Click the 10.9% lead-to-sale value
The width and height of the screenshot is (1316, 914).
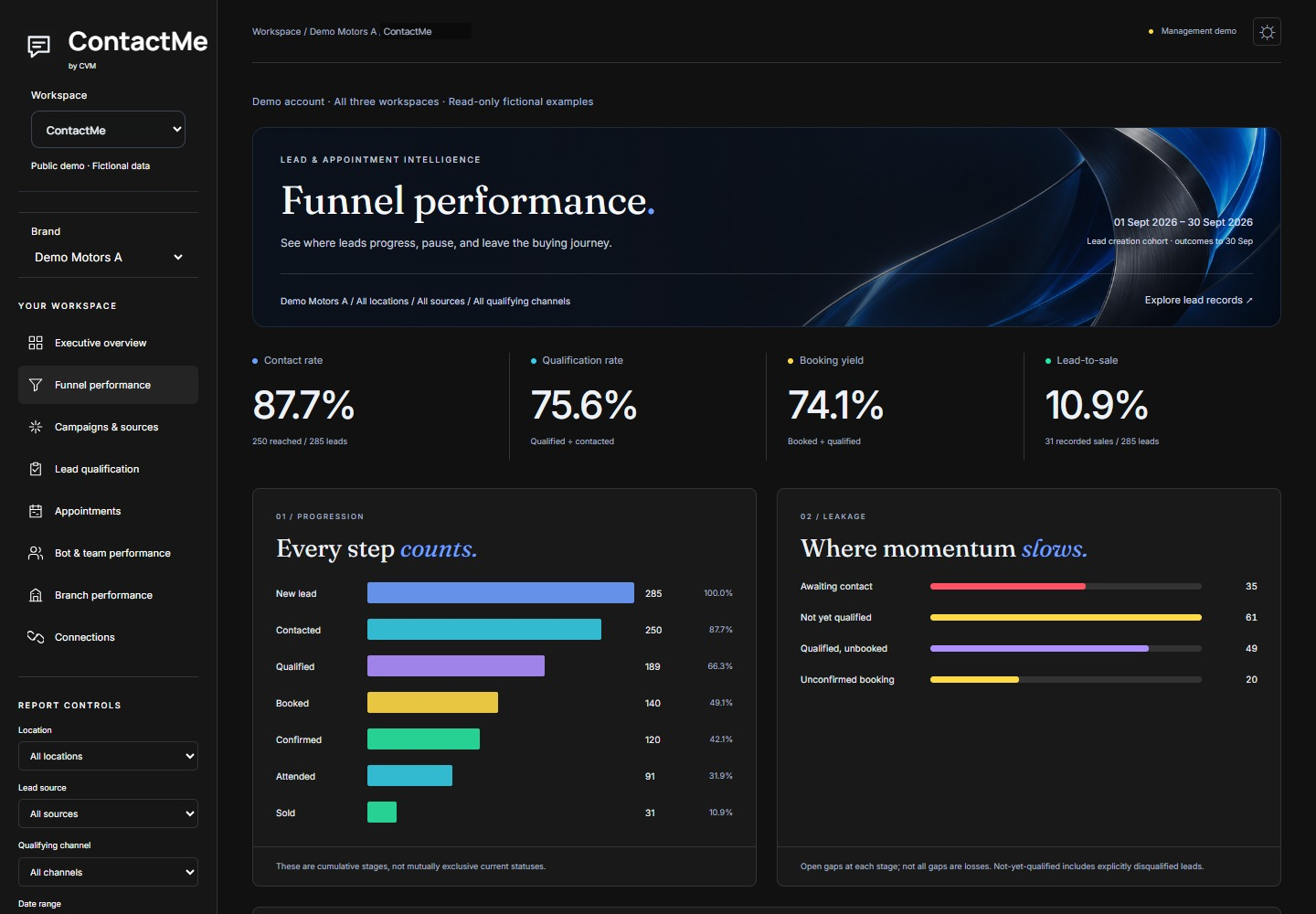tap(1097, 405)
